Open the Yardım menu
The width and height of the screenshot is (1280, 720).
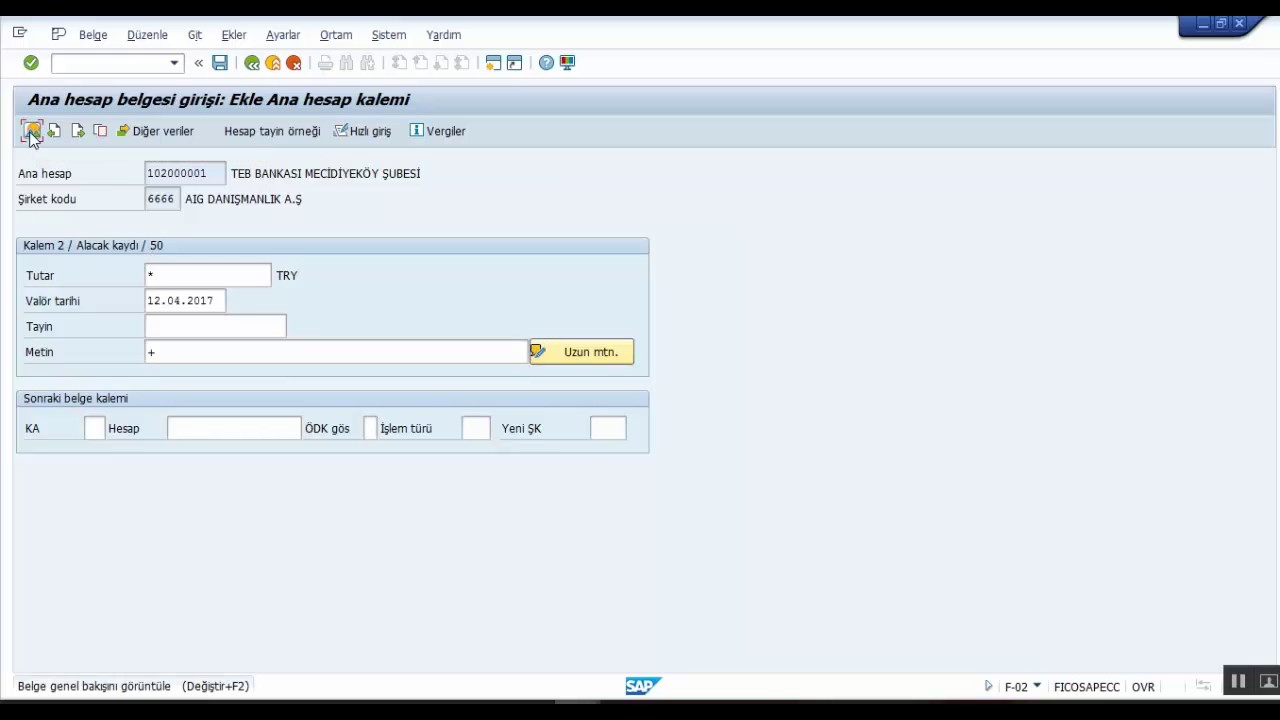click(444, 35)
